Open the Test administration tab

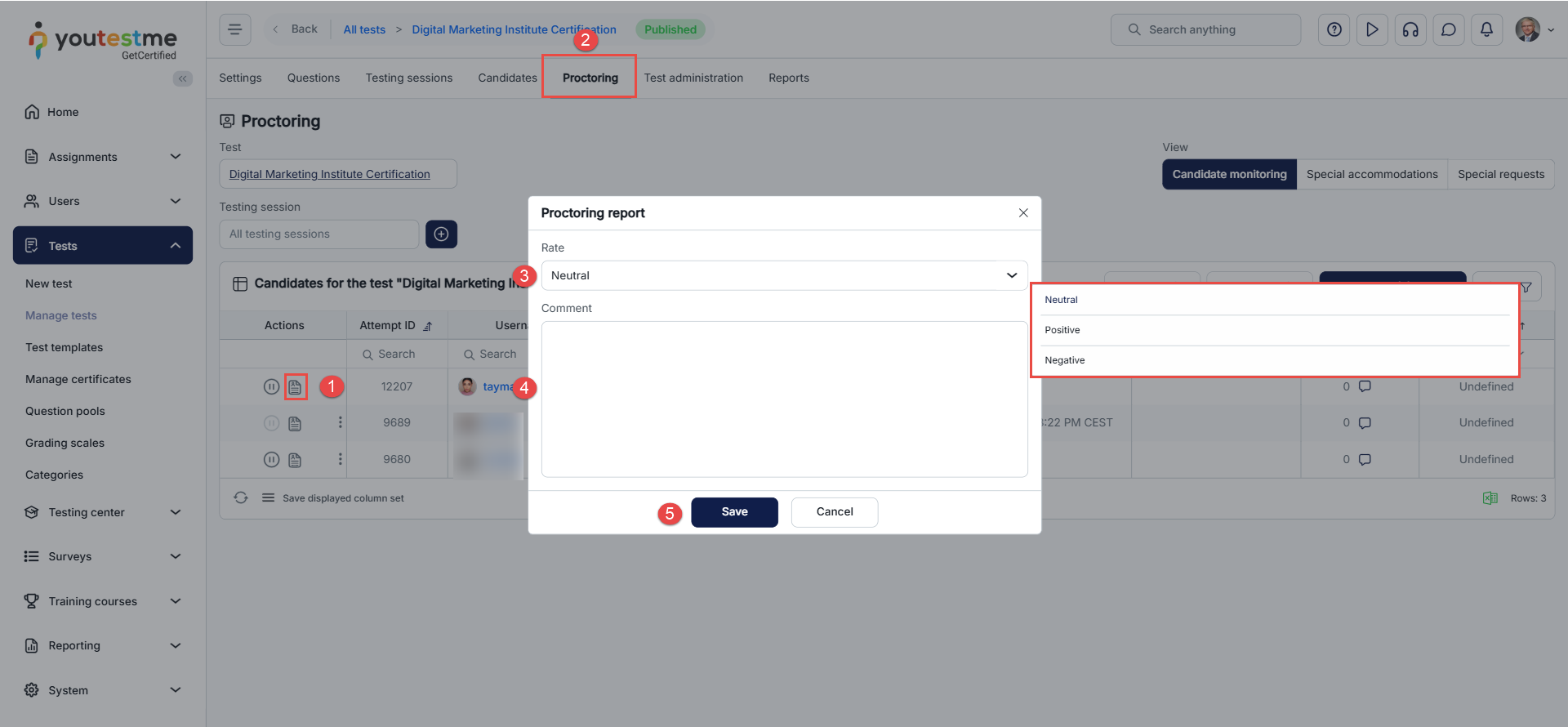693,78
